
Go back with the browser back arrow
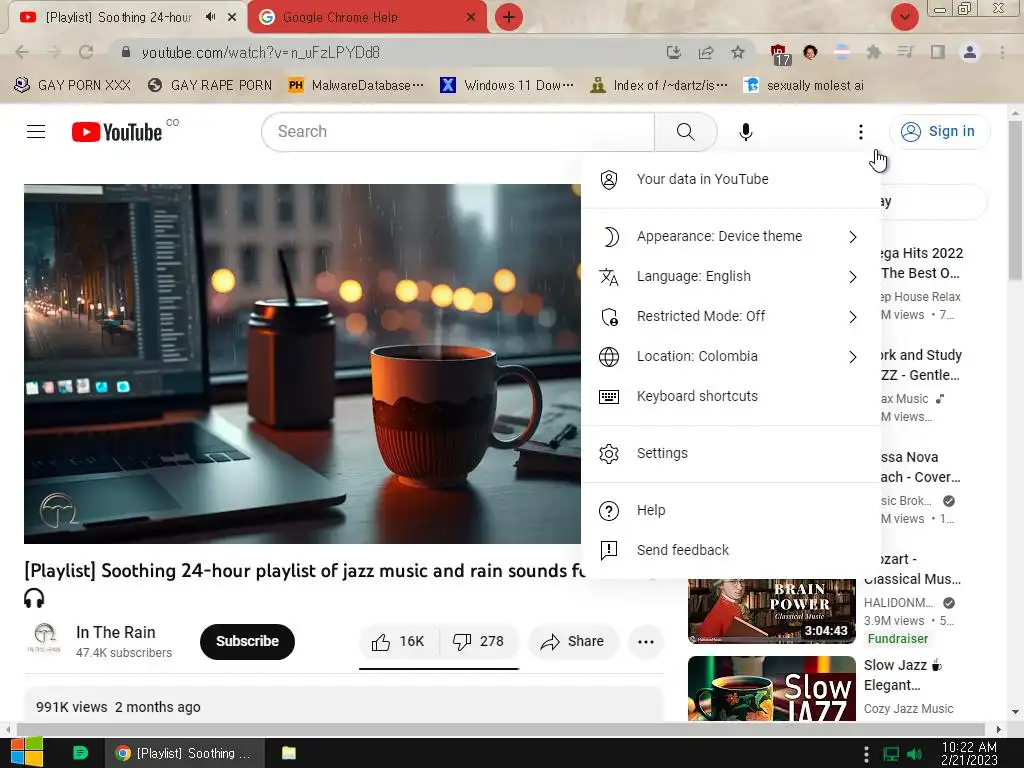point(22,52)
